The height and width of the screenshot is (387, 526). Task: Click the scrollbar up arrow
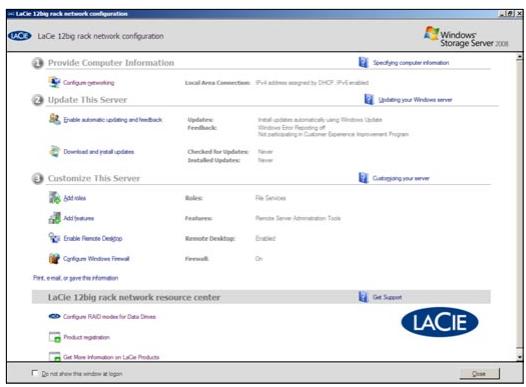[x=519, y=57]
